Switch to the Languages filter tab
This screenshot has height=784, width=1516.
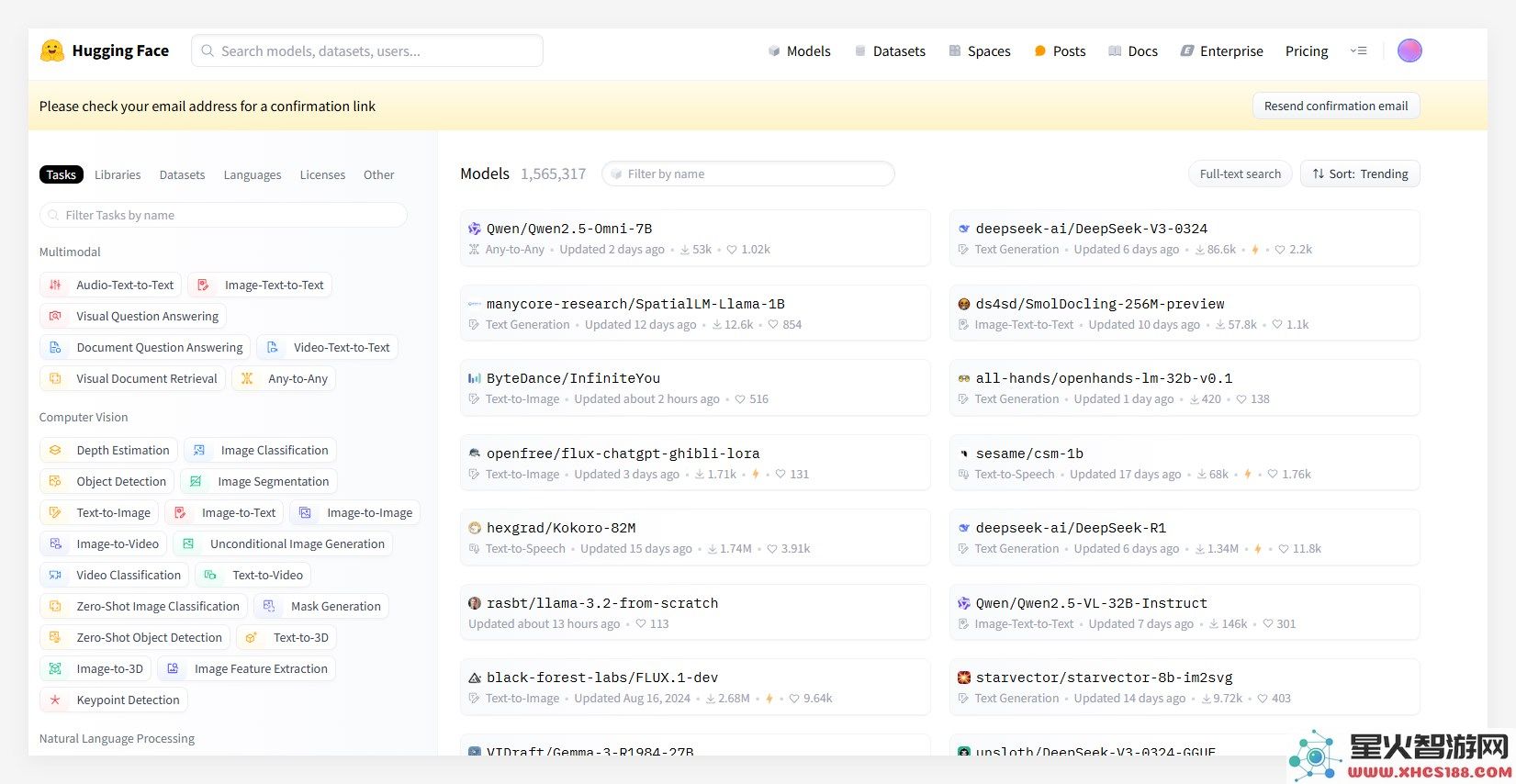pyautogui.click(x=253, y=174)
